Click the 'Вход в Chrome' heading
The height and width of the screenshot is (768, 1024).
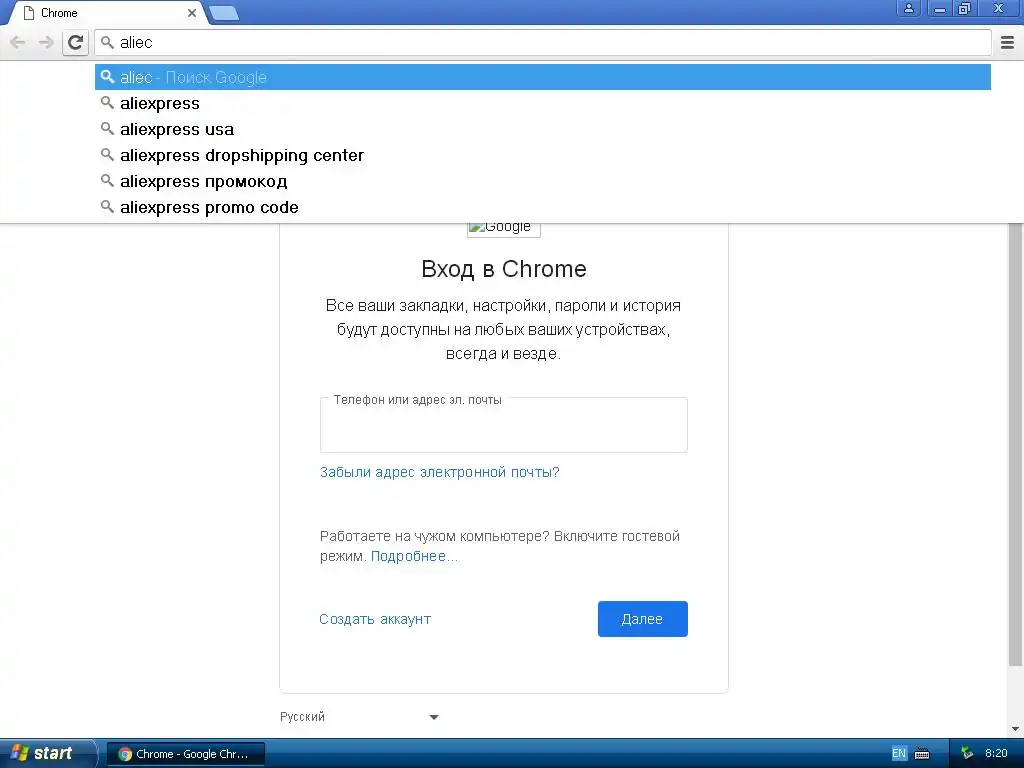click(x=504, y=269)
